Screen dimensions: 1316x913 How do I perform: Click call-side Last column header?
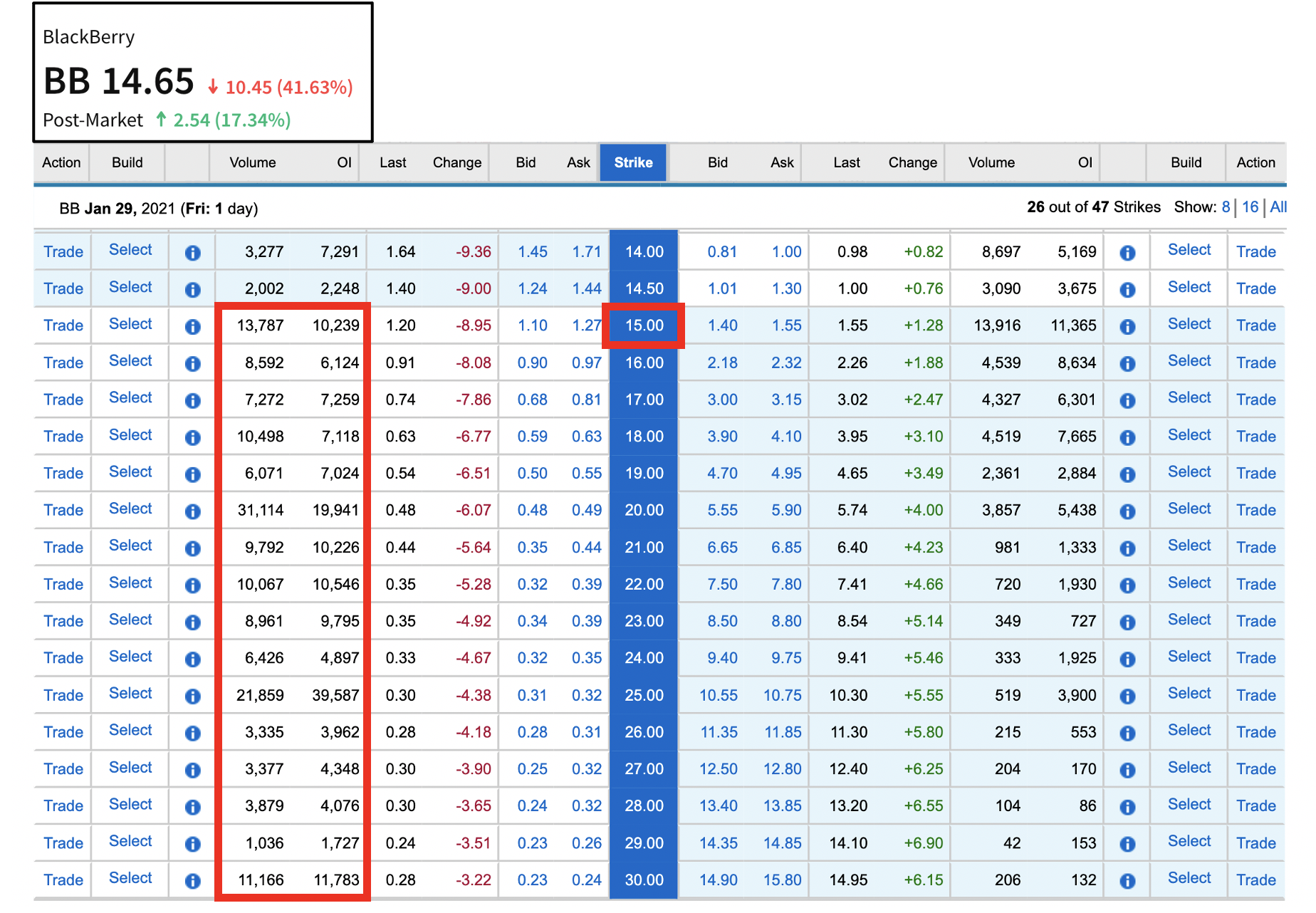(393, 162)
